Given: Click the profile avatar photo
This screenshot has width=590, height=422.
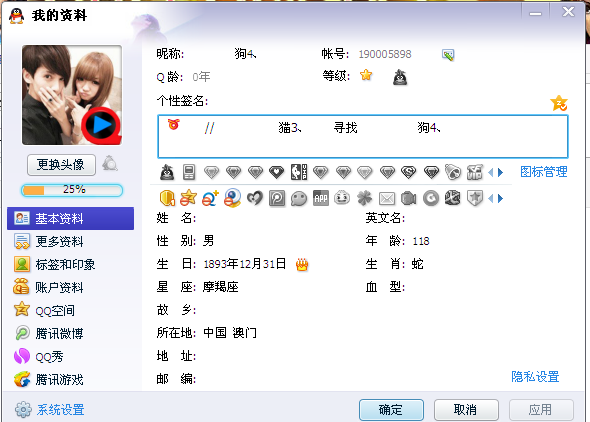Looking at the screenshot, I should (72, 95).
